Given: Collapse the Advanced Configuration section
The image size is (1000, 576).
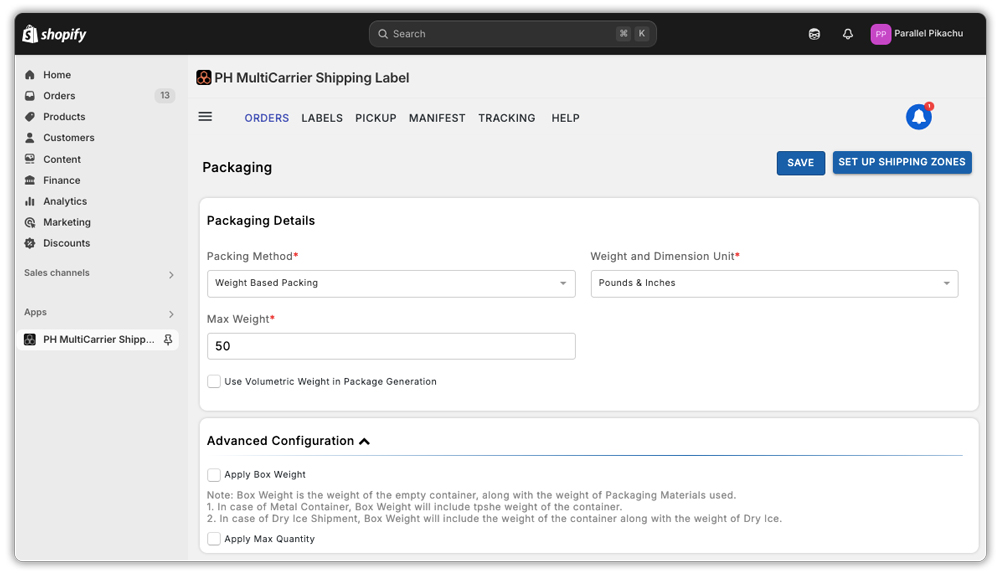Looking at the screenshot, I should point(364,441).
